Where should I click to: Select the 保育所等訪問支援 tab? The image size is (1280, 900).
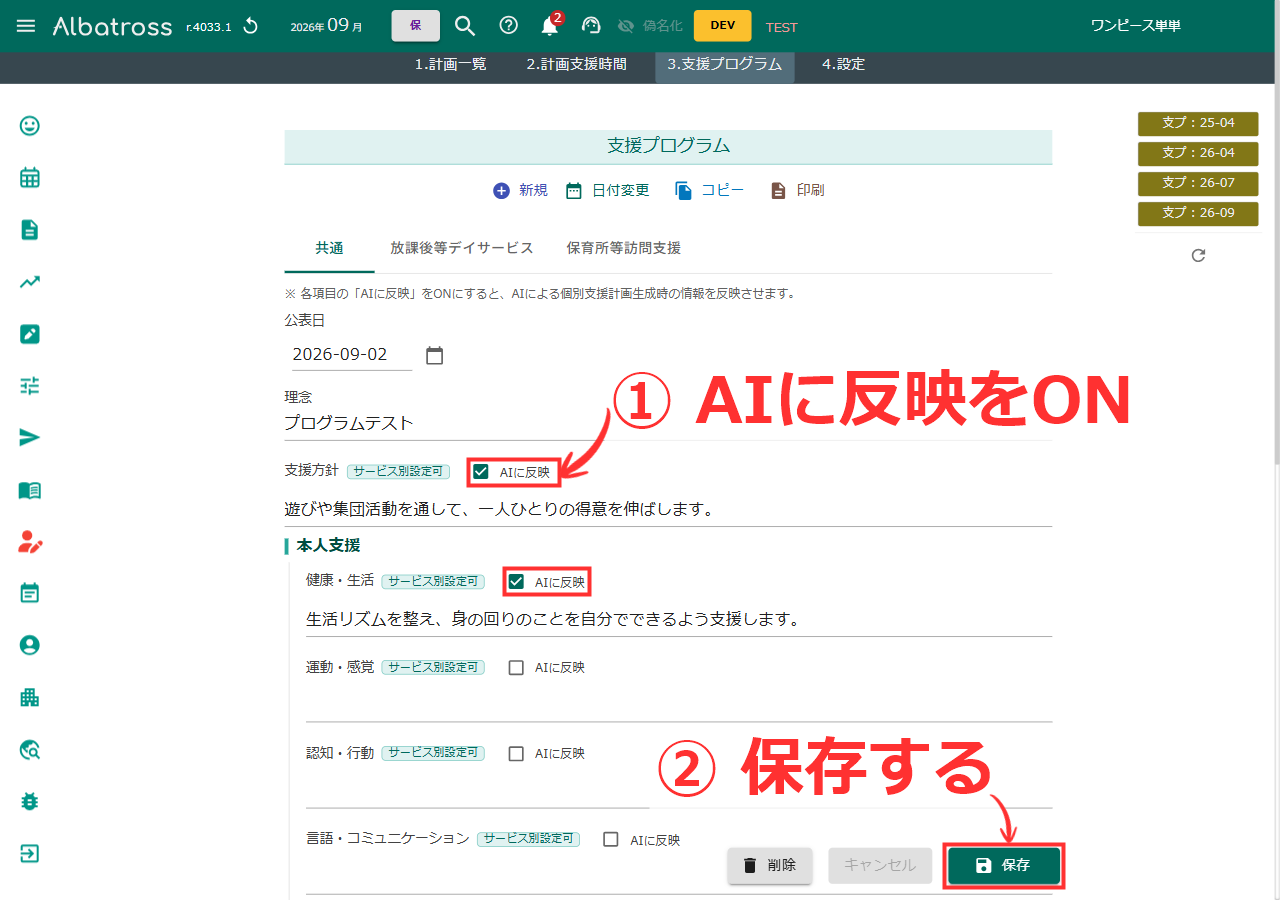click(x=624, y=248)
